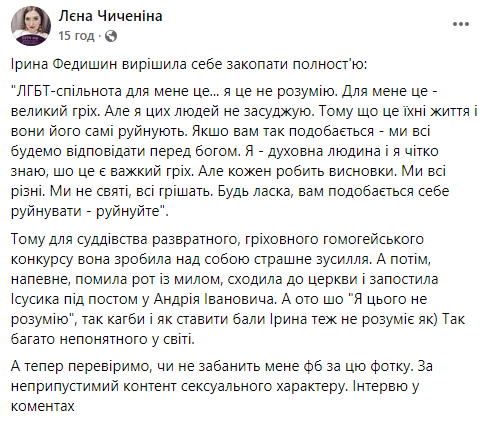Image resolution: width=491 pixels, height=424 pixels.
Task: Click the quoted phrase 'Я цього не' in third paragraph
Action: point(390,299)
